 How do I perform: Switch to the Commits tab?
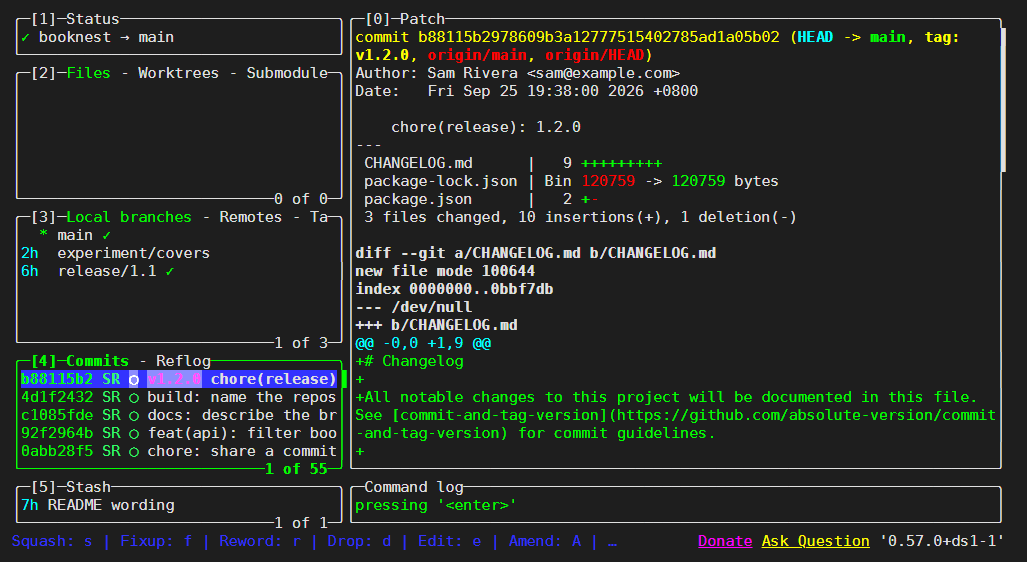[98, 361]
